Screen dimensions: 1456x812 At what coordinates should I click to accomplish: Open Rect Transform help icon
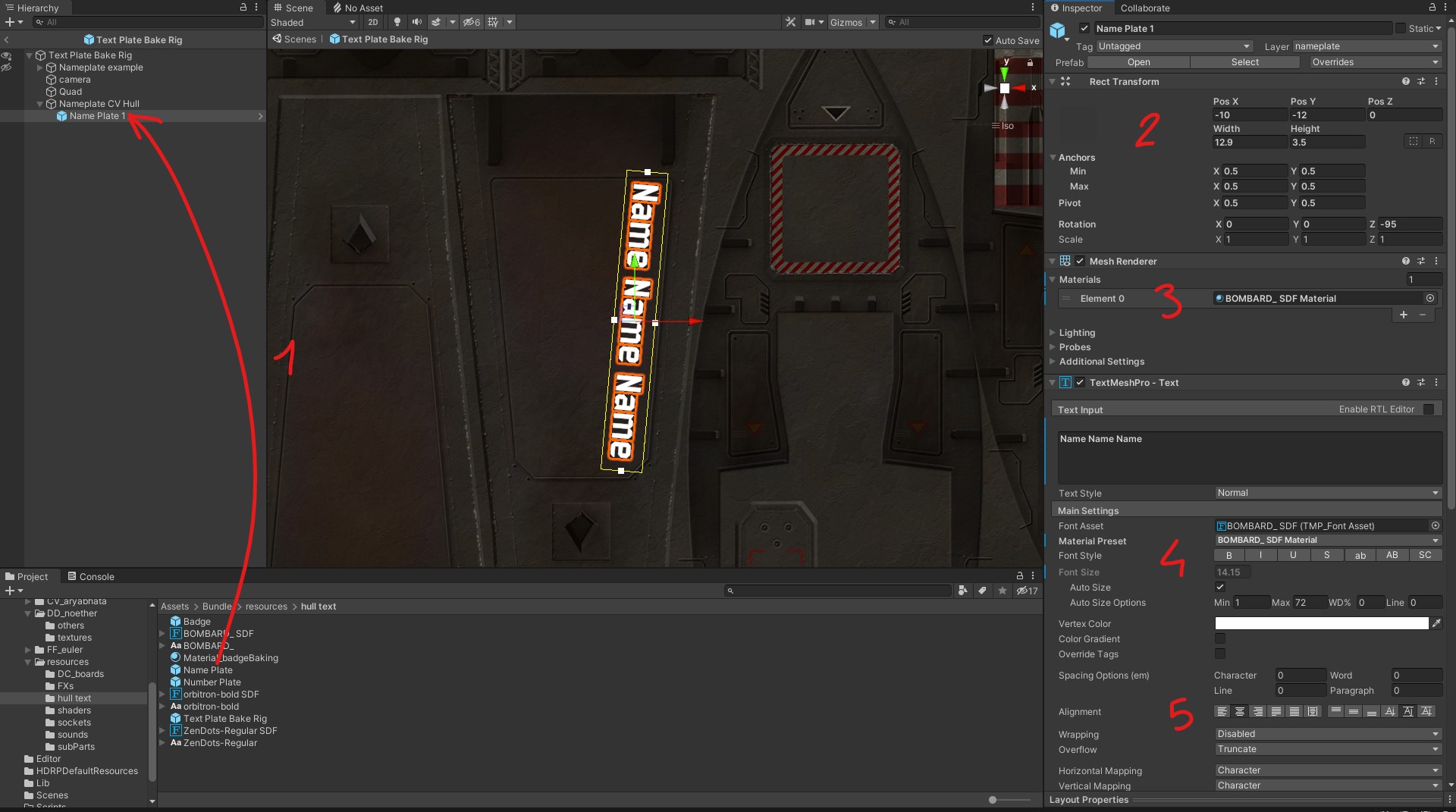pyautogui.click(x=1405, y=81)
